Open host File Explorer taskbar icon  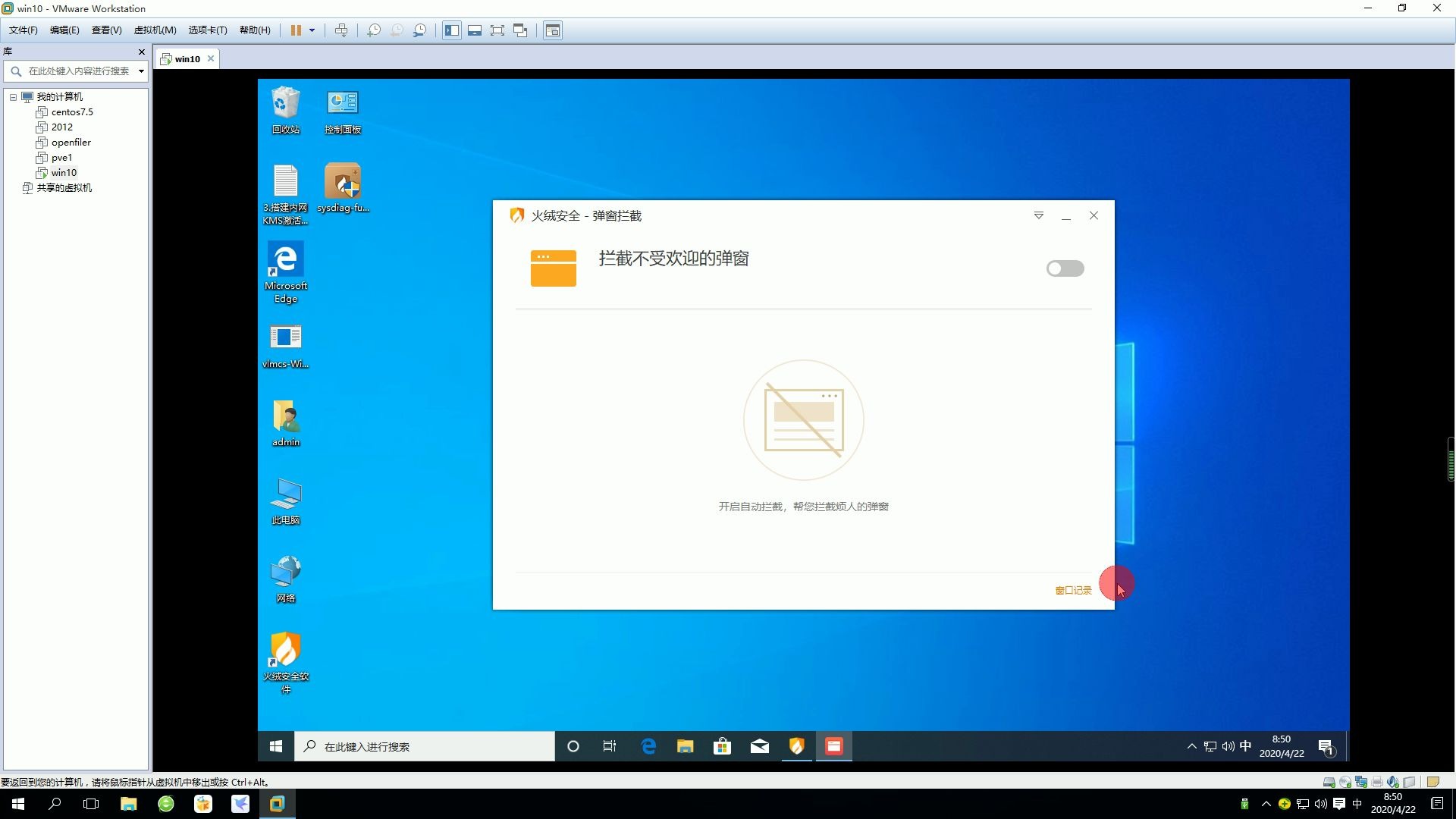128,804
